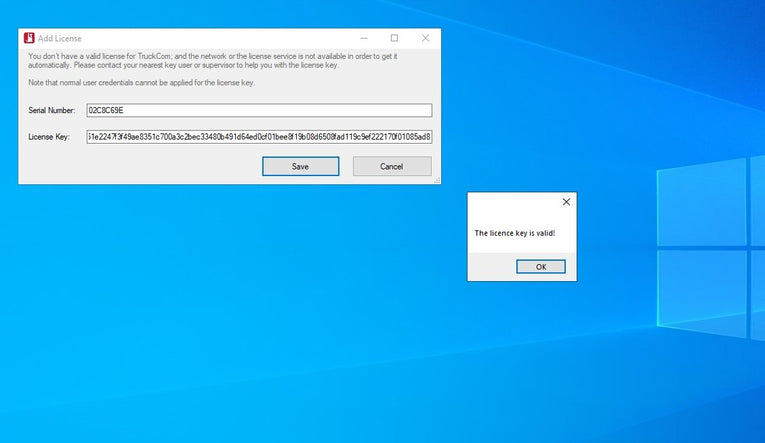Viewport: 765px width, 443px height.
Task: Click the note about normal user credentials
Action: pos(141,82)
